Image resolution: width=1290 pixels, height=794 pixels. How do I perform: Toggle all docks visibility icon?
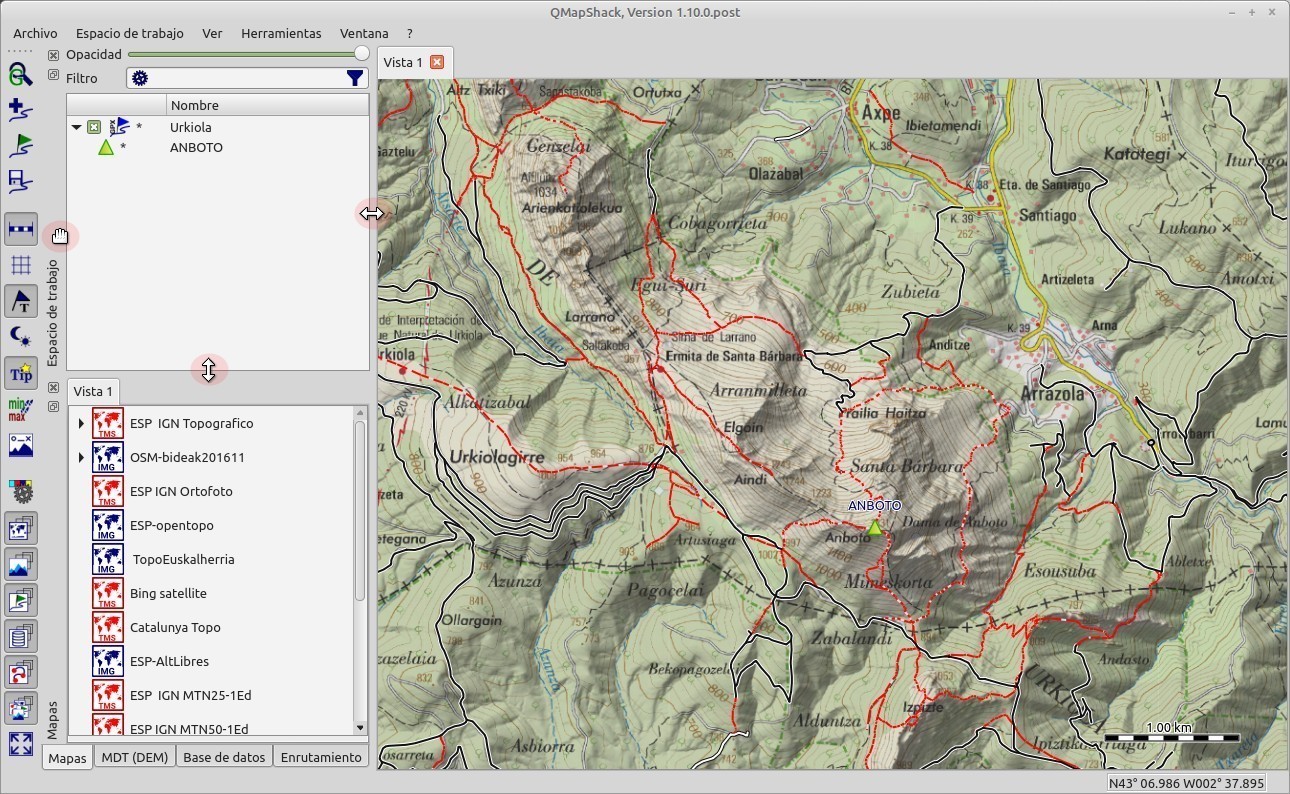pos(21,708)
